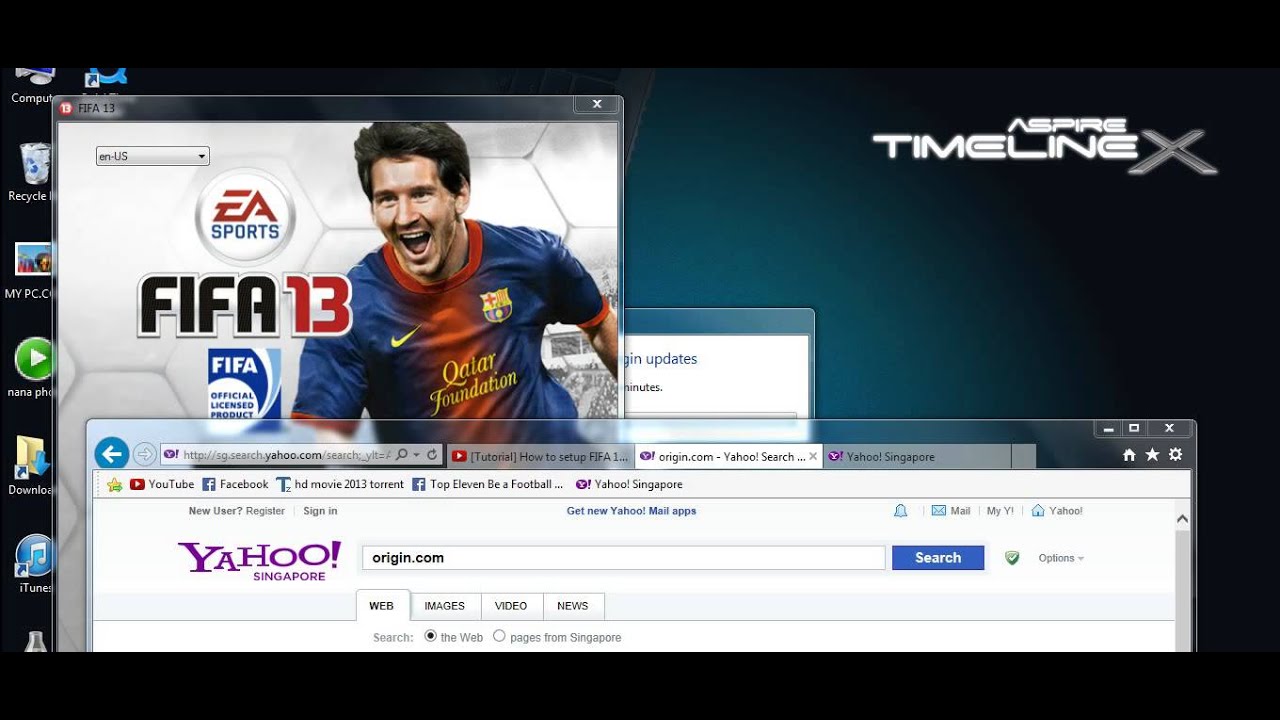Click the page scrollbar up arrow

(x=1182, y=519)
